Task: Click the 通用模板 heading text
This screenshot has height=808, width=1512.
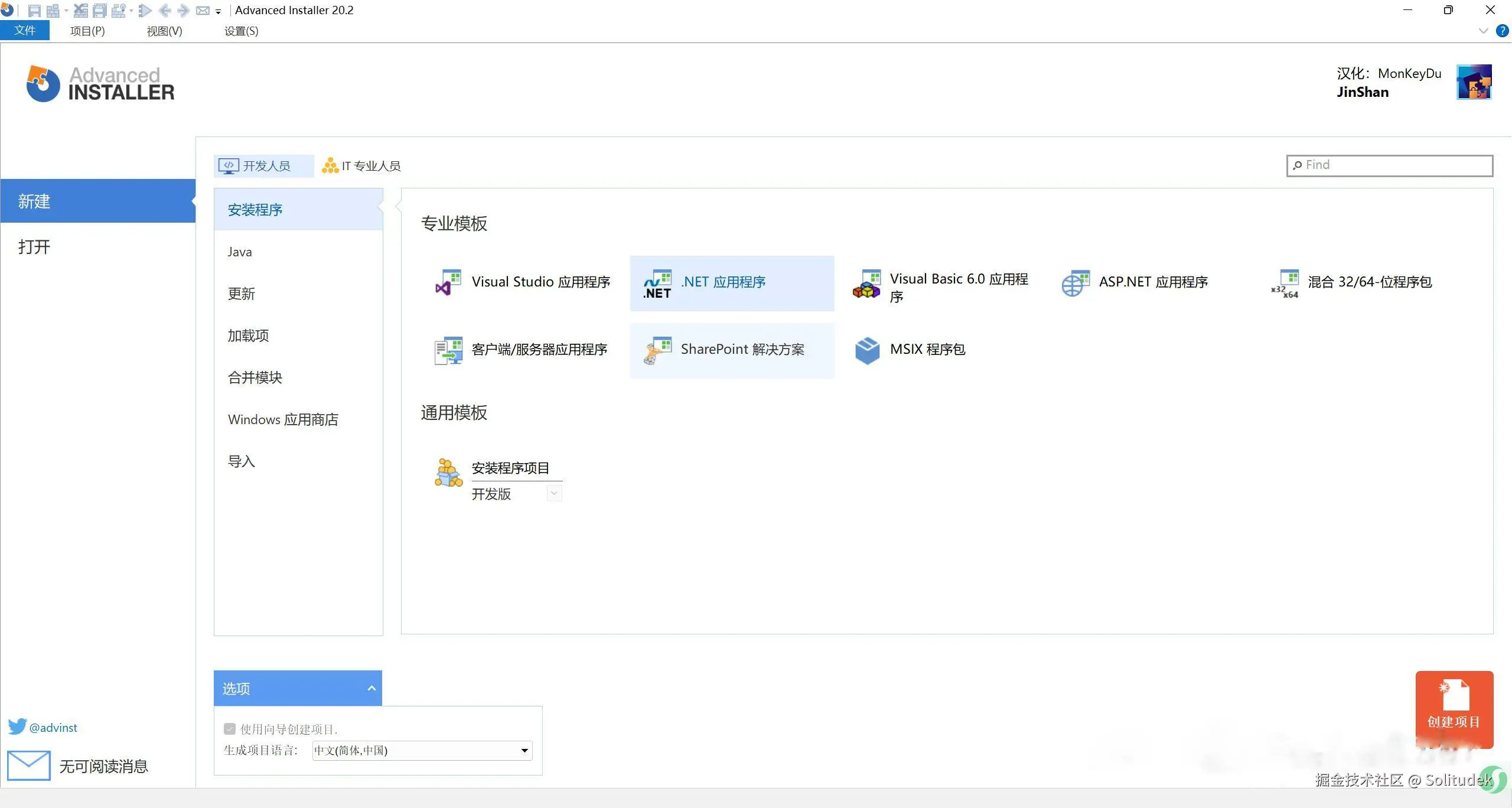Action: (x=454, y=412)
